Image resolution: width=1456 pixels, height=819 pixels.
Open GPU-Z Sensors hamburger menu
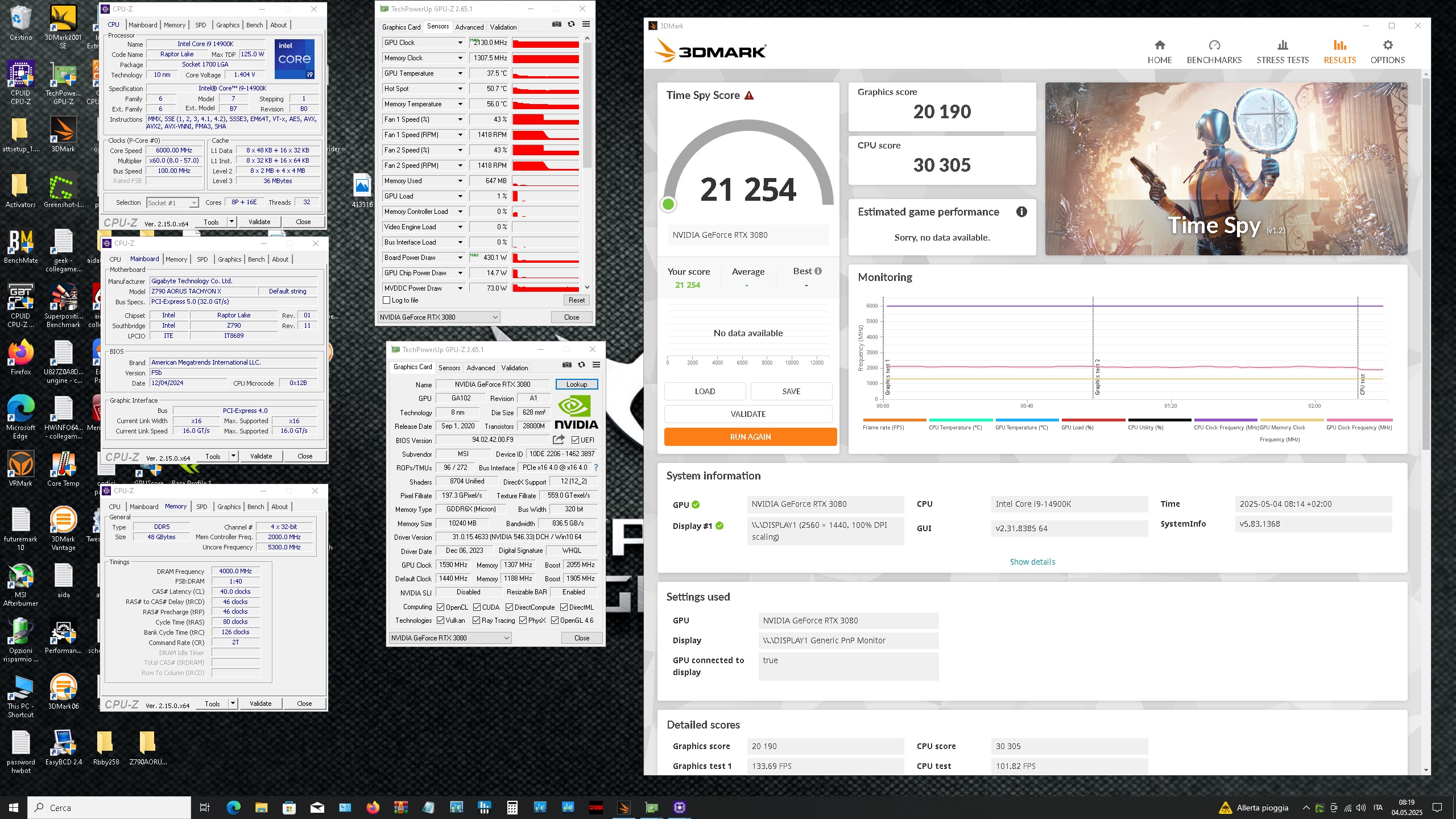tap(586, 24)
